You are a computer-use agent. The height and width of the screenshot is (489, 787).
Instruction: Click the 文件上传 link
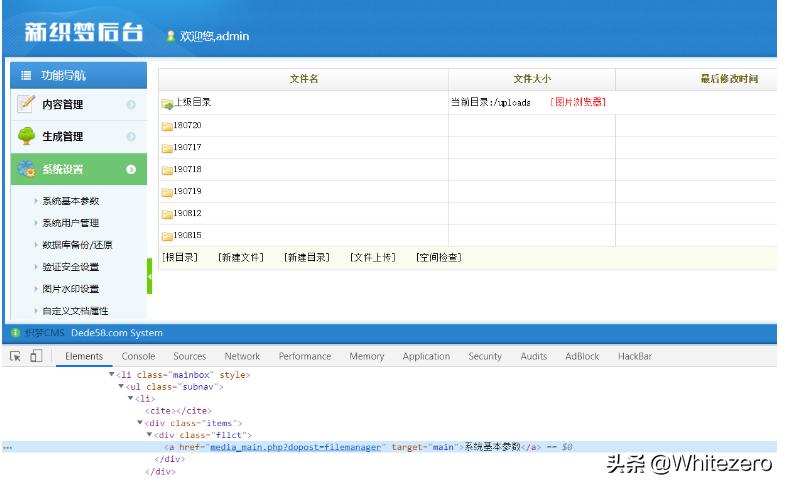tap(372, 257)
